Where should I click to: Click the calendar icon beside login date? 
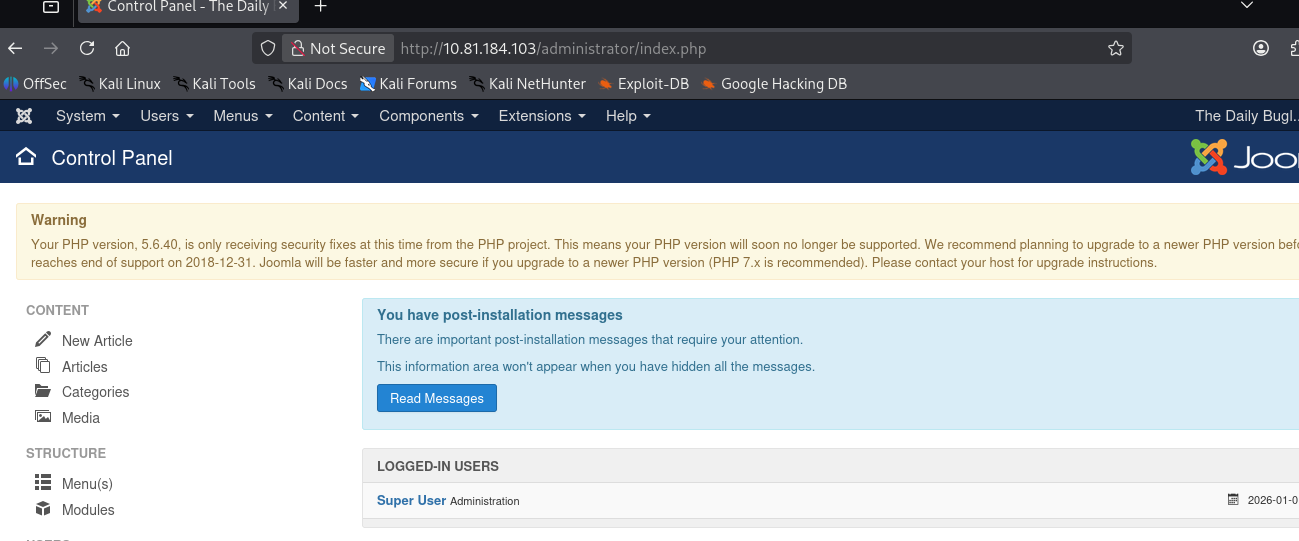coord(1233,500)
